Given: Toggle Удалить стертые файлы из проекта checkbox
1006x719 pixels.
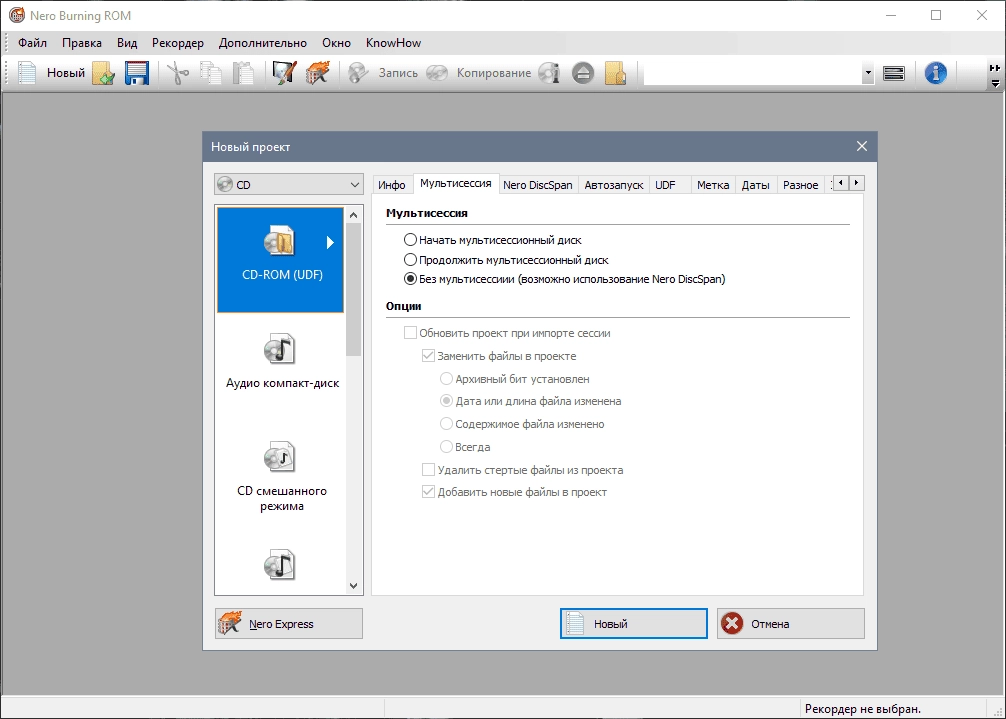Looking at the screenshot, I should click(x=428, y=470).
